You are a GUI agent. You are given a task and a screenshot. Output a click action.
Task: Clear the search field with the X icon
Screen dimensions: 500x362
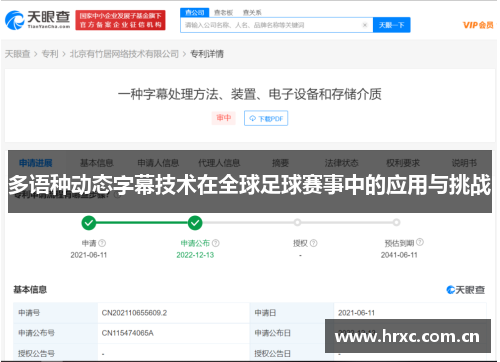[365, 25]
